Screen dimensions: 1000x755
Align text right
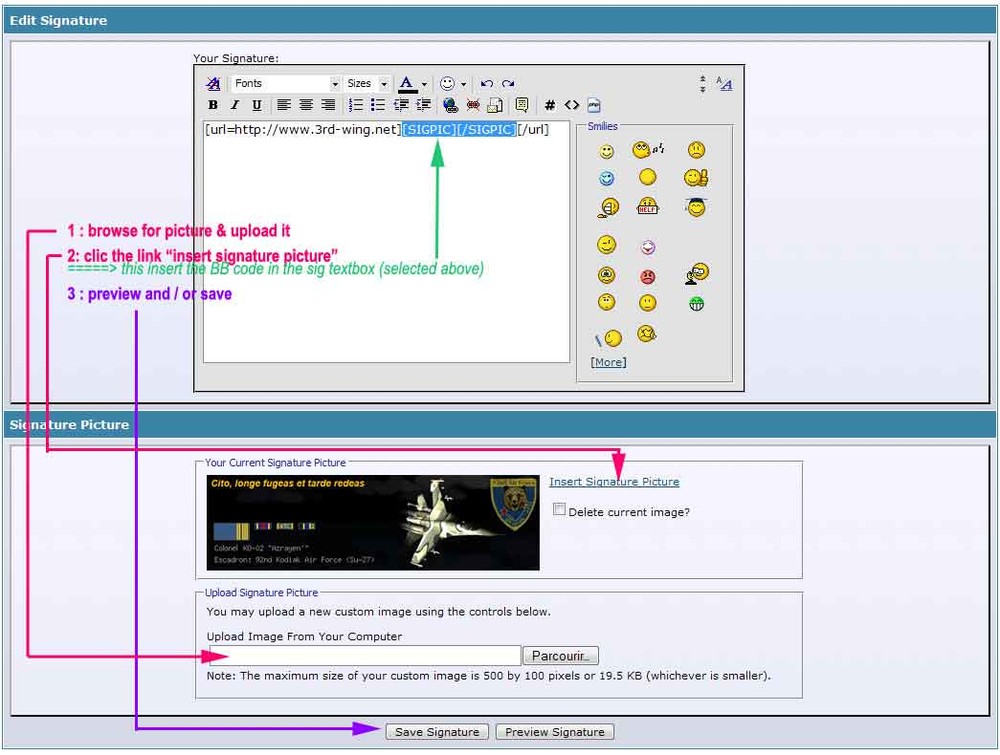point(328,105)
